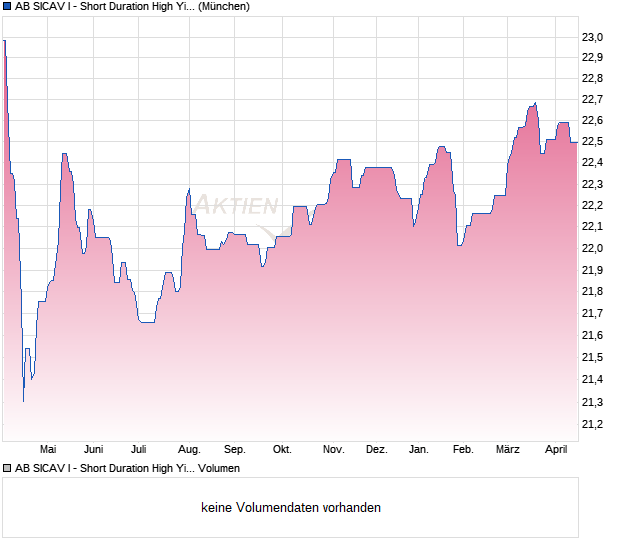Select the 'Nov.' label on the time axis
This screenshot has height=546, width=620.
pyautogui.click(x=333, y=449)
